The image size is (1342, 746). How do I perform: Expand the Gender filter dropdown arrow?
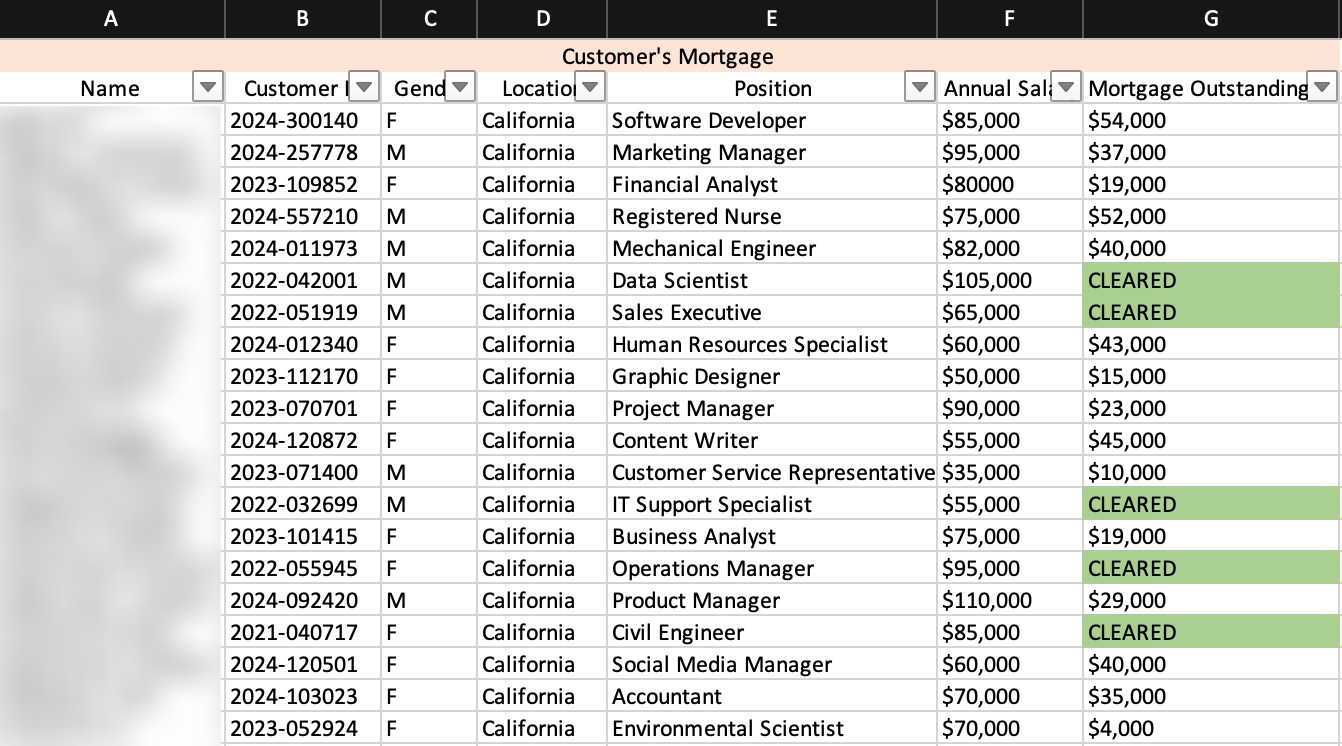459,88
